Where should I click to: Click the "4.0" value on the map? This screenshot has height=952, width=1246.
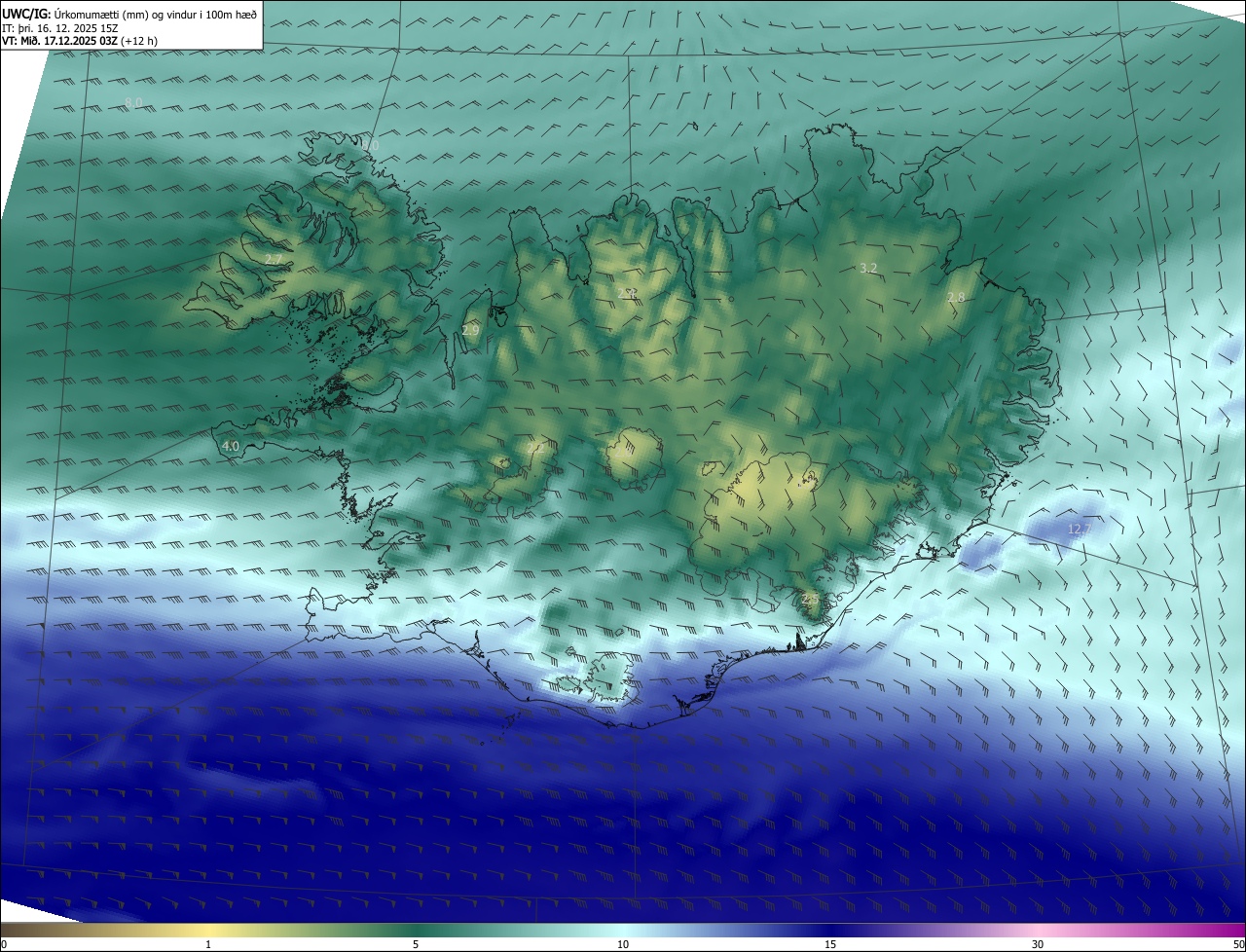(230, 446)
